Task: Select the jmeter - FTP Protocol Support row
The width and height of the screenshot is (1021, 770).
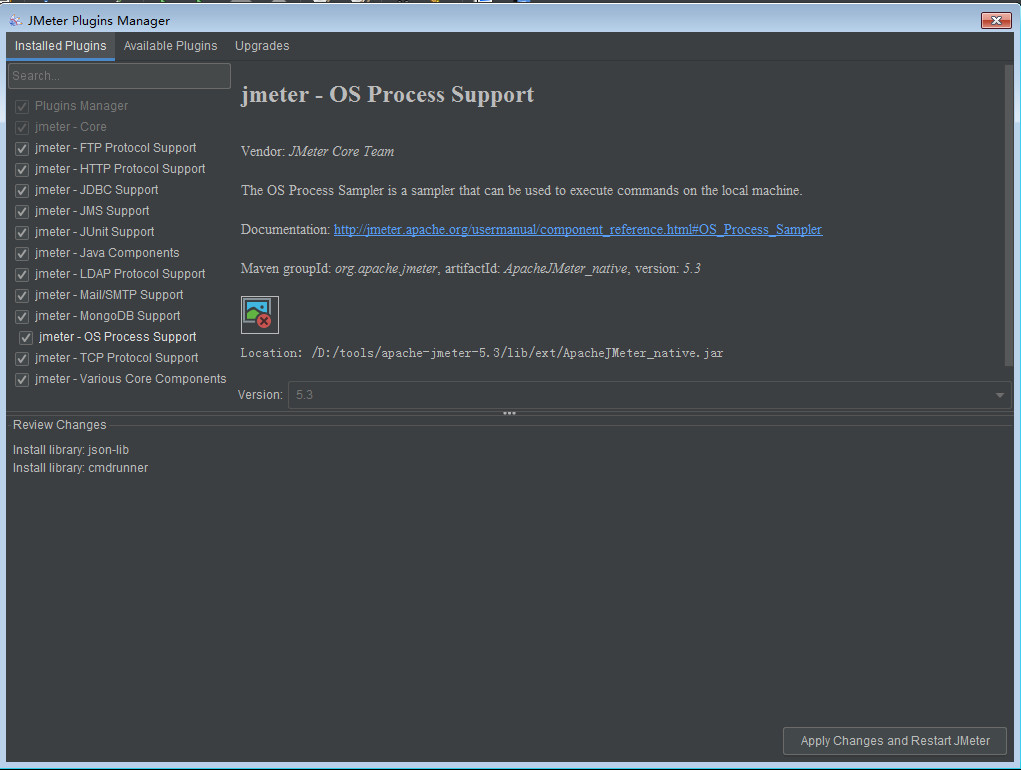Action: coord(115,148)
